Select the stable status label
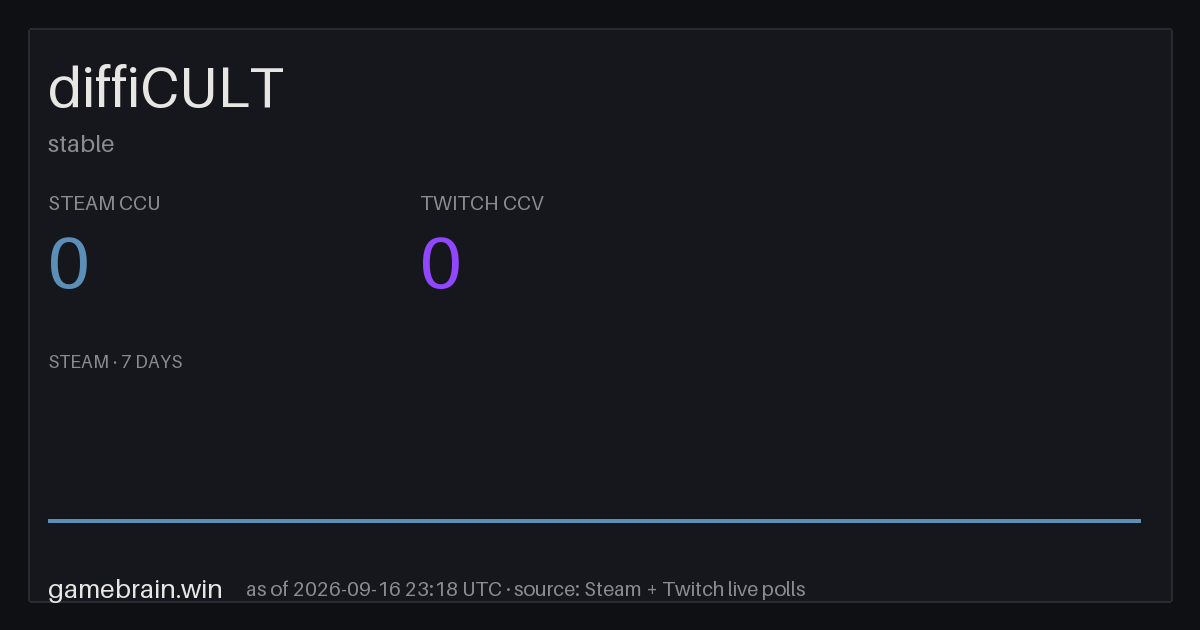This screenshot has height=630, width=1200. [81, 144]
